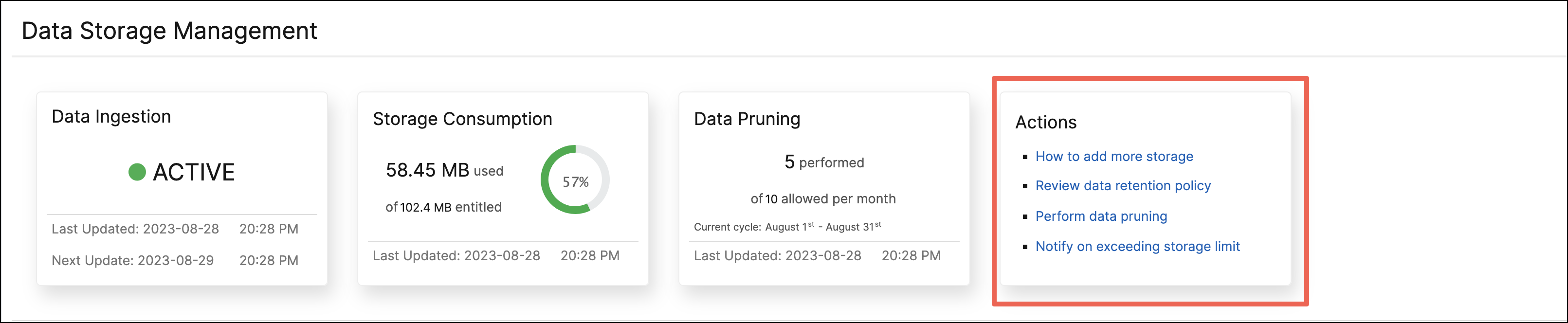
Task: Click the Data Storage Management heading
Action: 169,31
